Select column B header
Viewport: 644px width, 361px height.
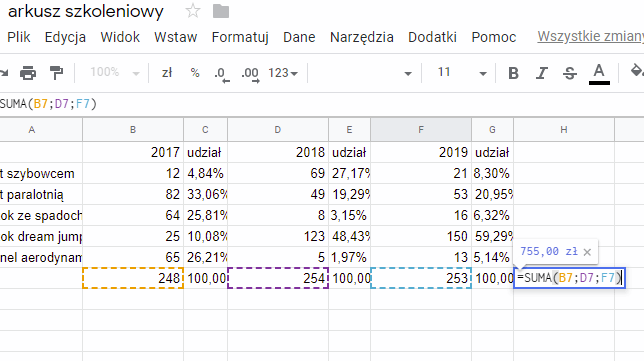(x=133, y=130)
